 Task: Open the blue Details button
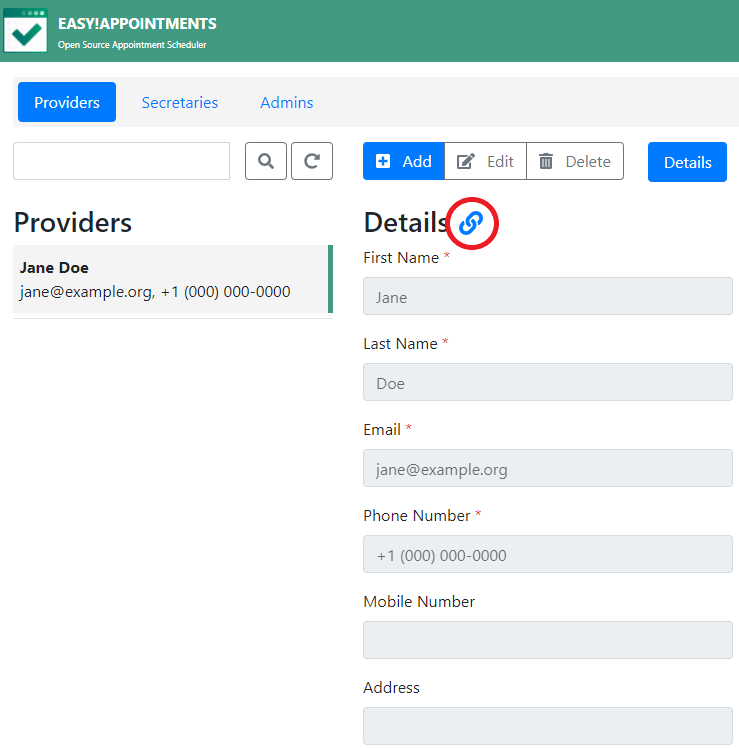687,162
